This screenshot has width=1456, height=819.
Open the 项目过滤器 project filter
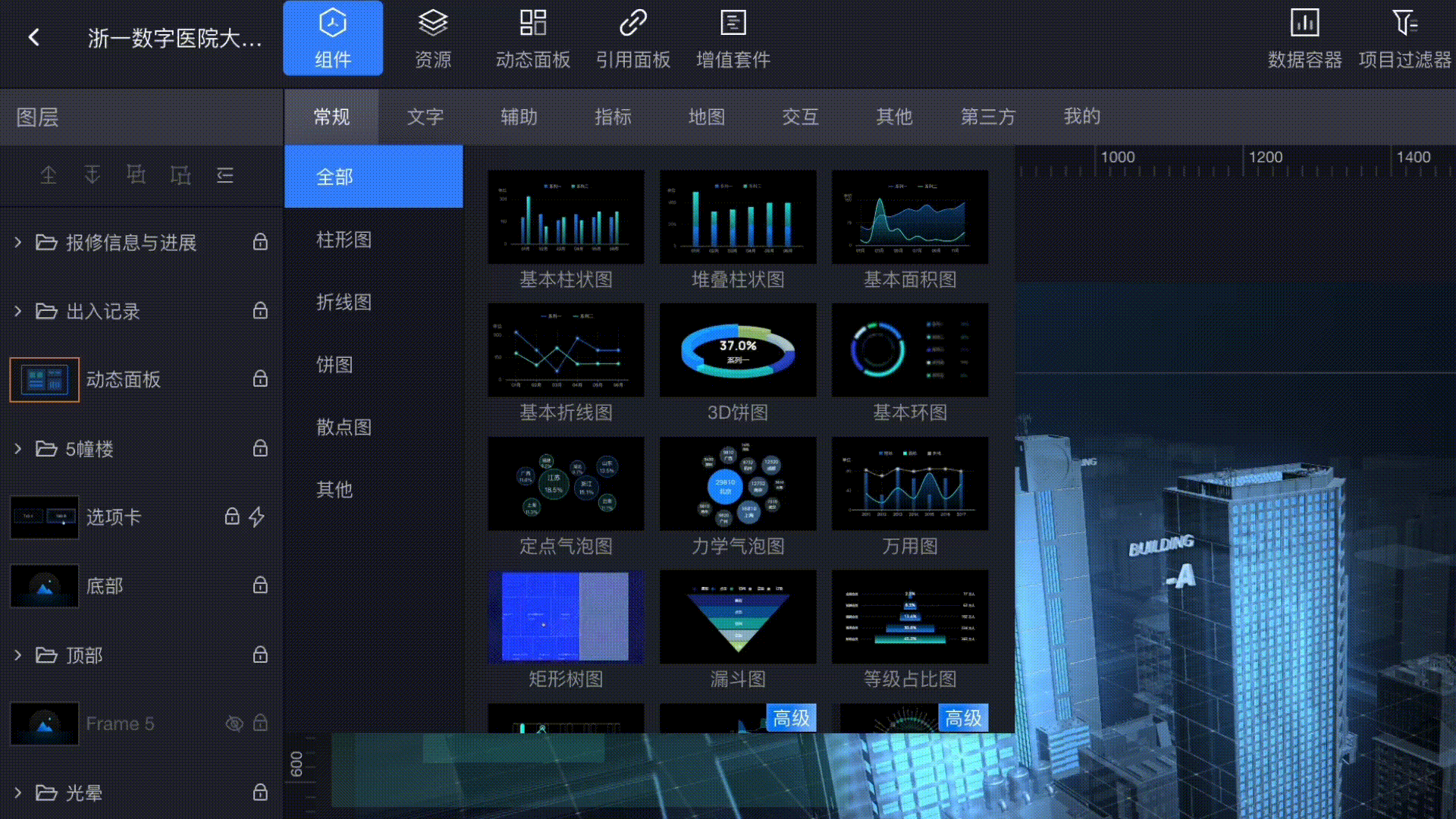pos(1404,39)
